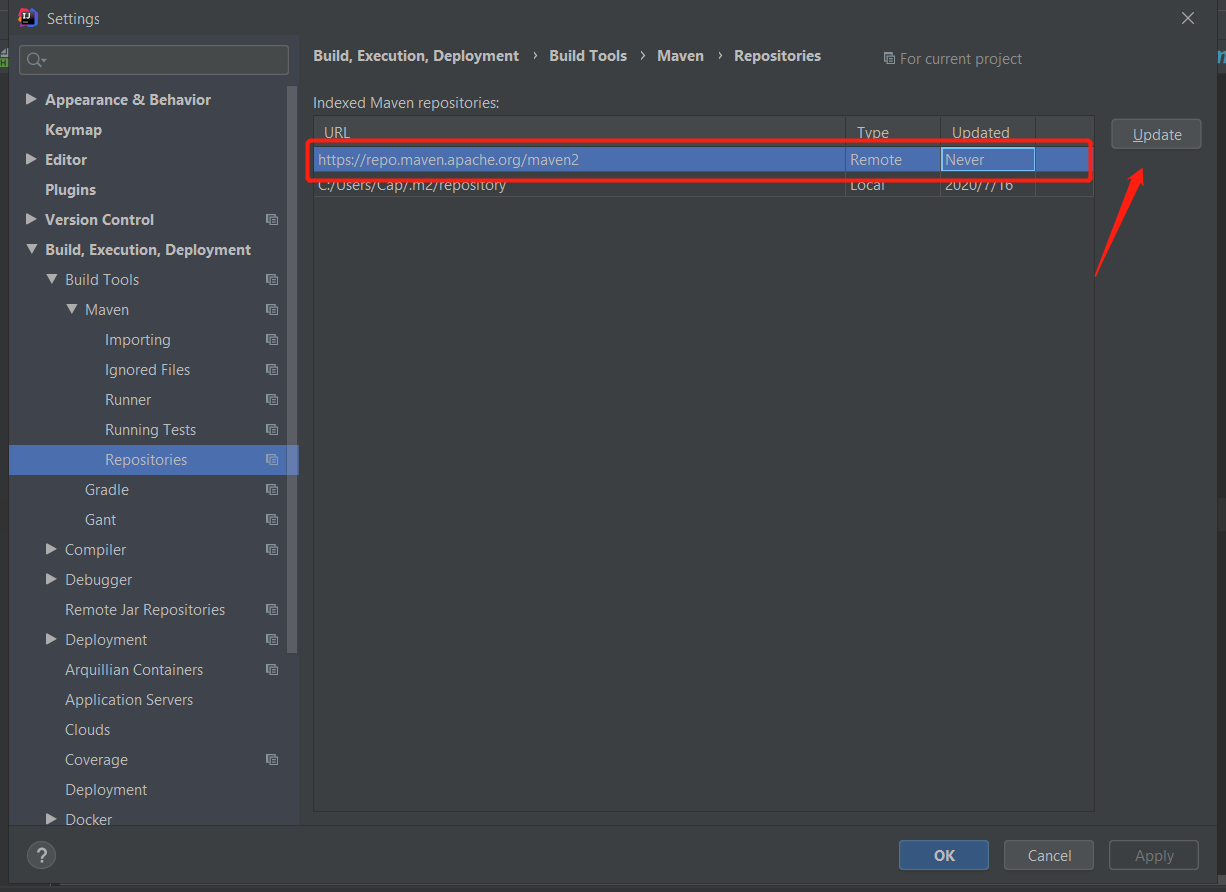The image size is (1226, 892).
Task: Click Maven in the breadcrumb
Action: [x=680, y=56]
